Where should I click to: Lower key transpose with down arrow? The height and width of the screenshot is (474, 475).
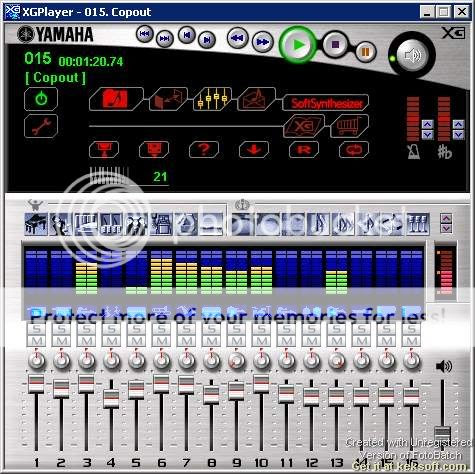tap(458, 134)
